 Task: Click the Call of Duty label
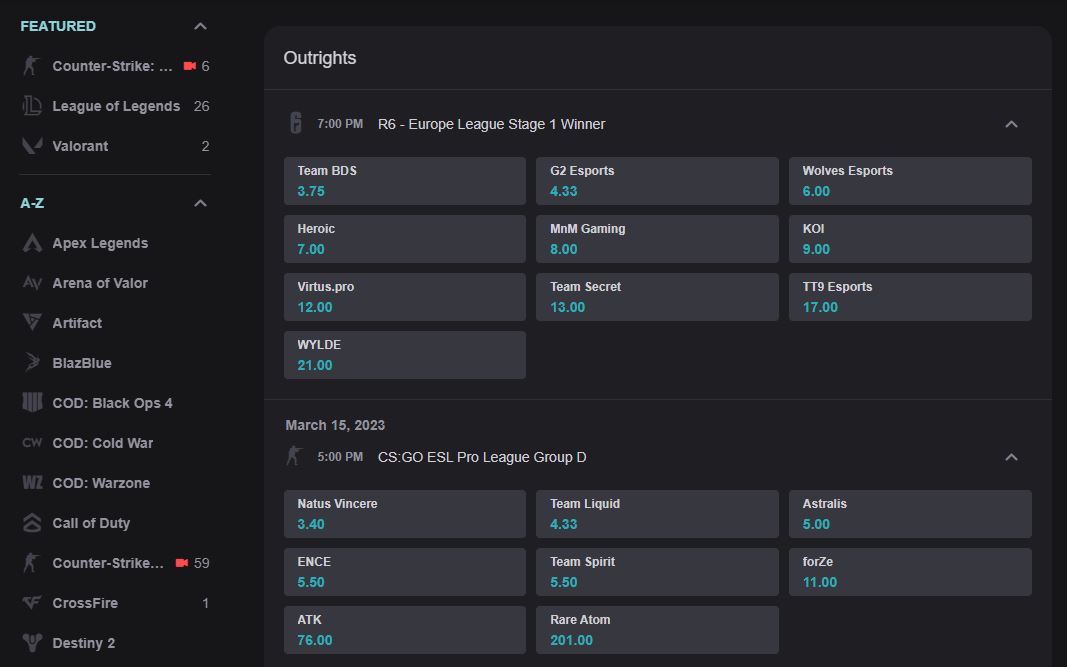(x=91, y=523)
